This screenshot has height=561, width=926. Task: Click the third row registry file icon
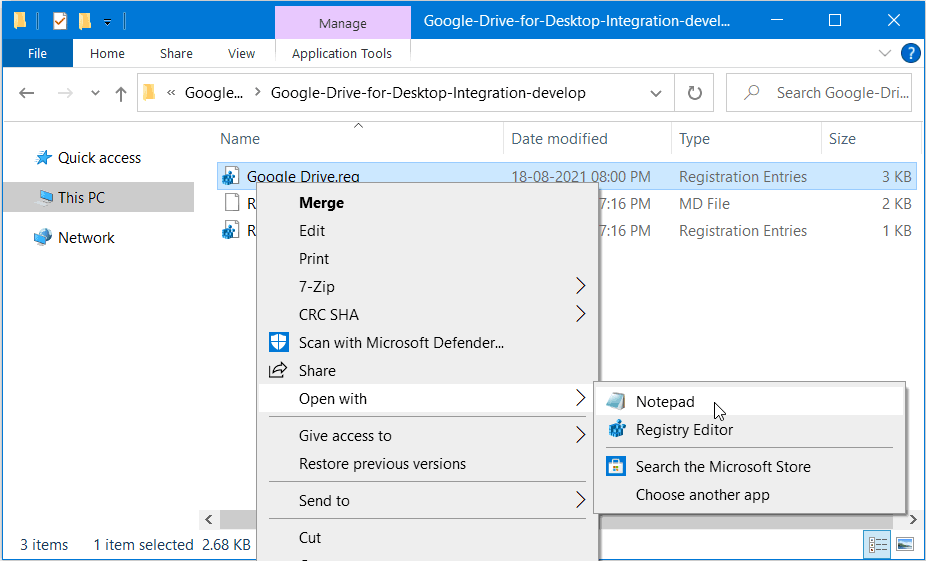point(231,230)
